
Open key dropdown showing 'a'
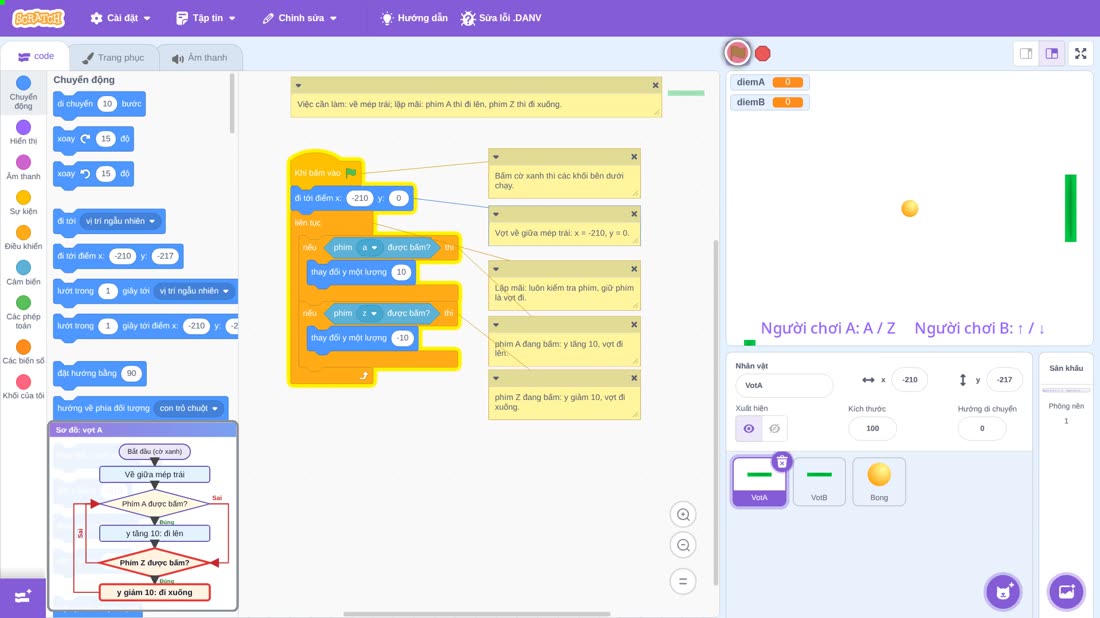click(x=369, y=248)
